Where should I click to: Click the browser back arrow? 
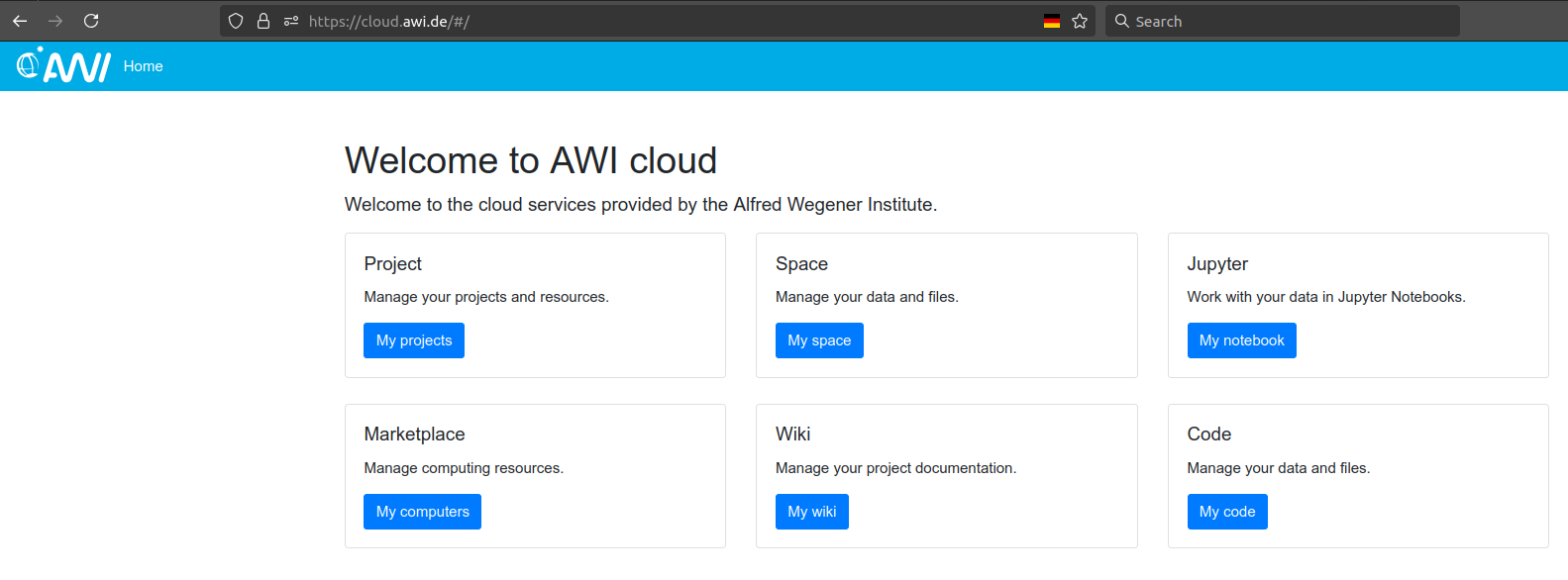(20, 21)
